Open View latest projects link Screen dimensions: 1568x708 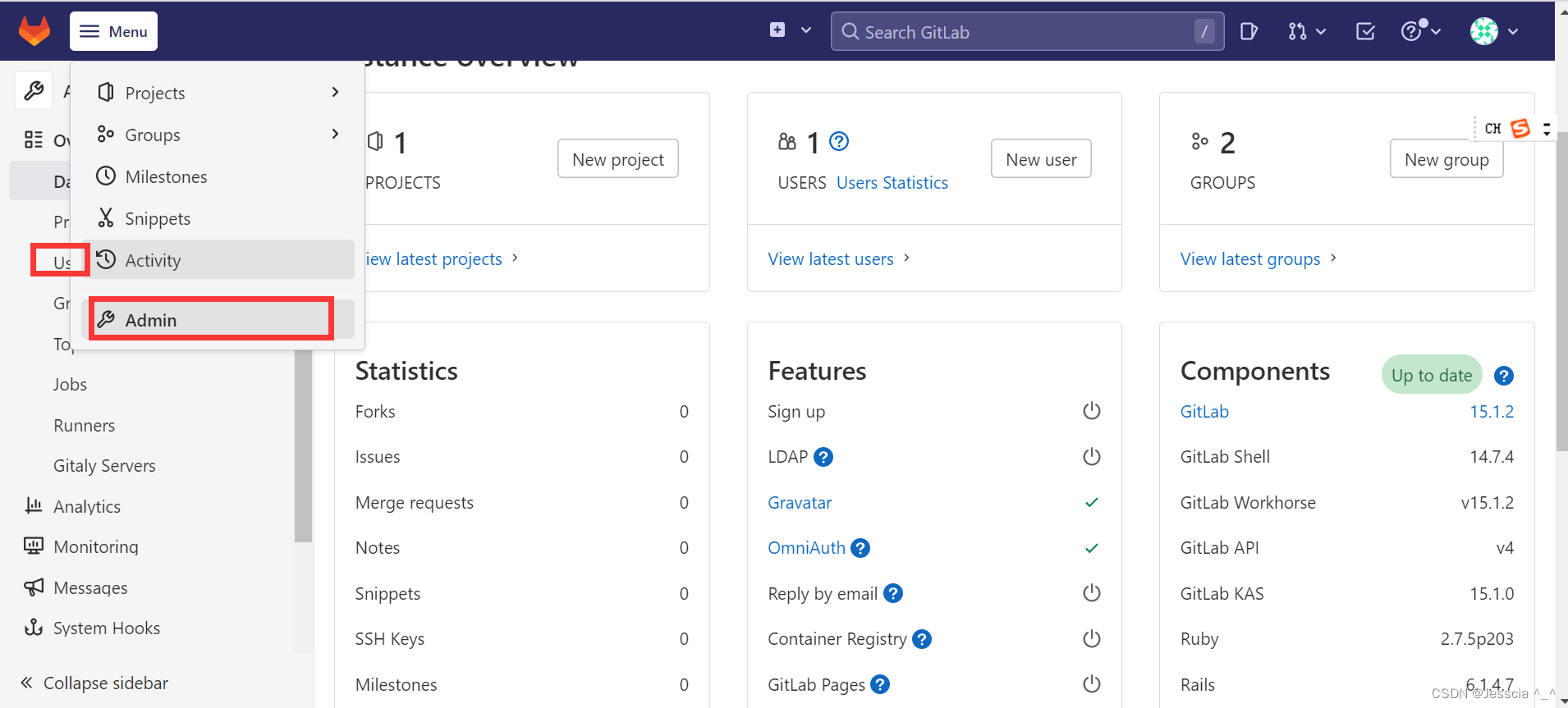click(x=441, y=258)
